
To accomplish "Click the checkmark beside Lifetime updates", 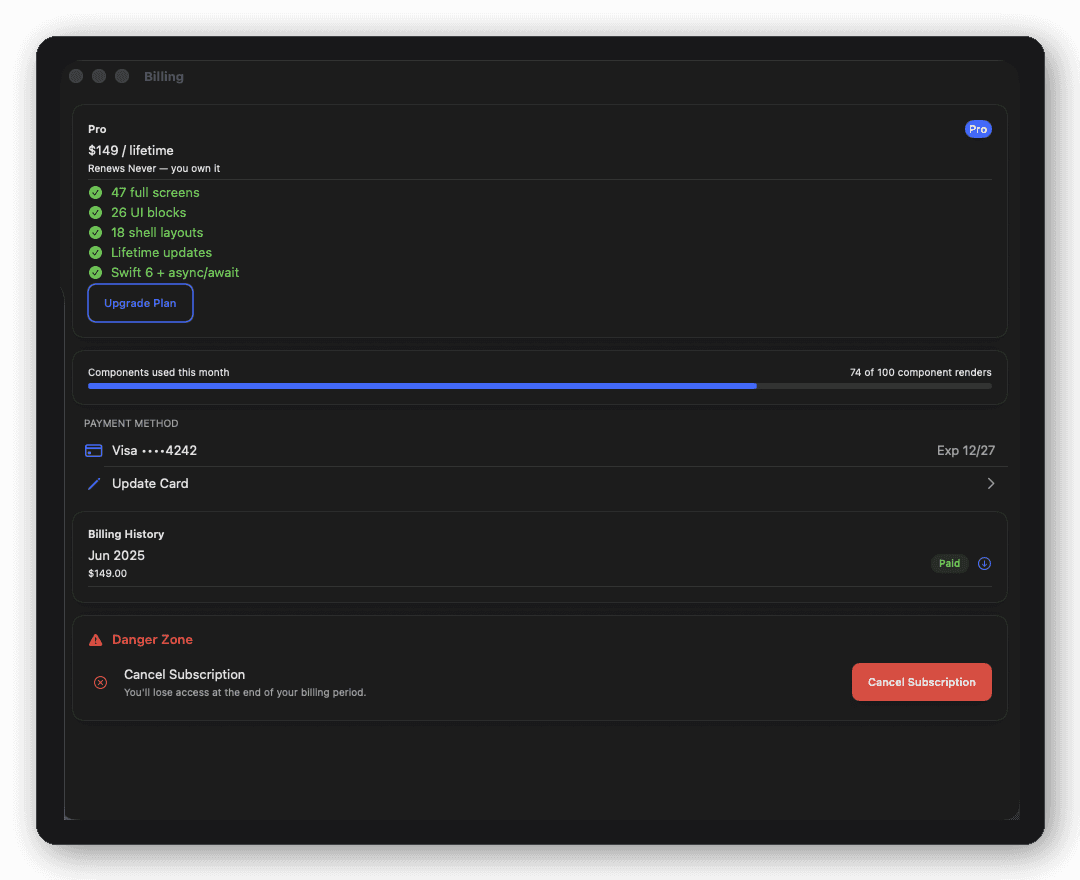I will click(x=96, y=253).
